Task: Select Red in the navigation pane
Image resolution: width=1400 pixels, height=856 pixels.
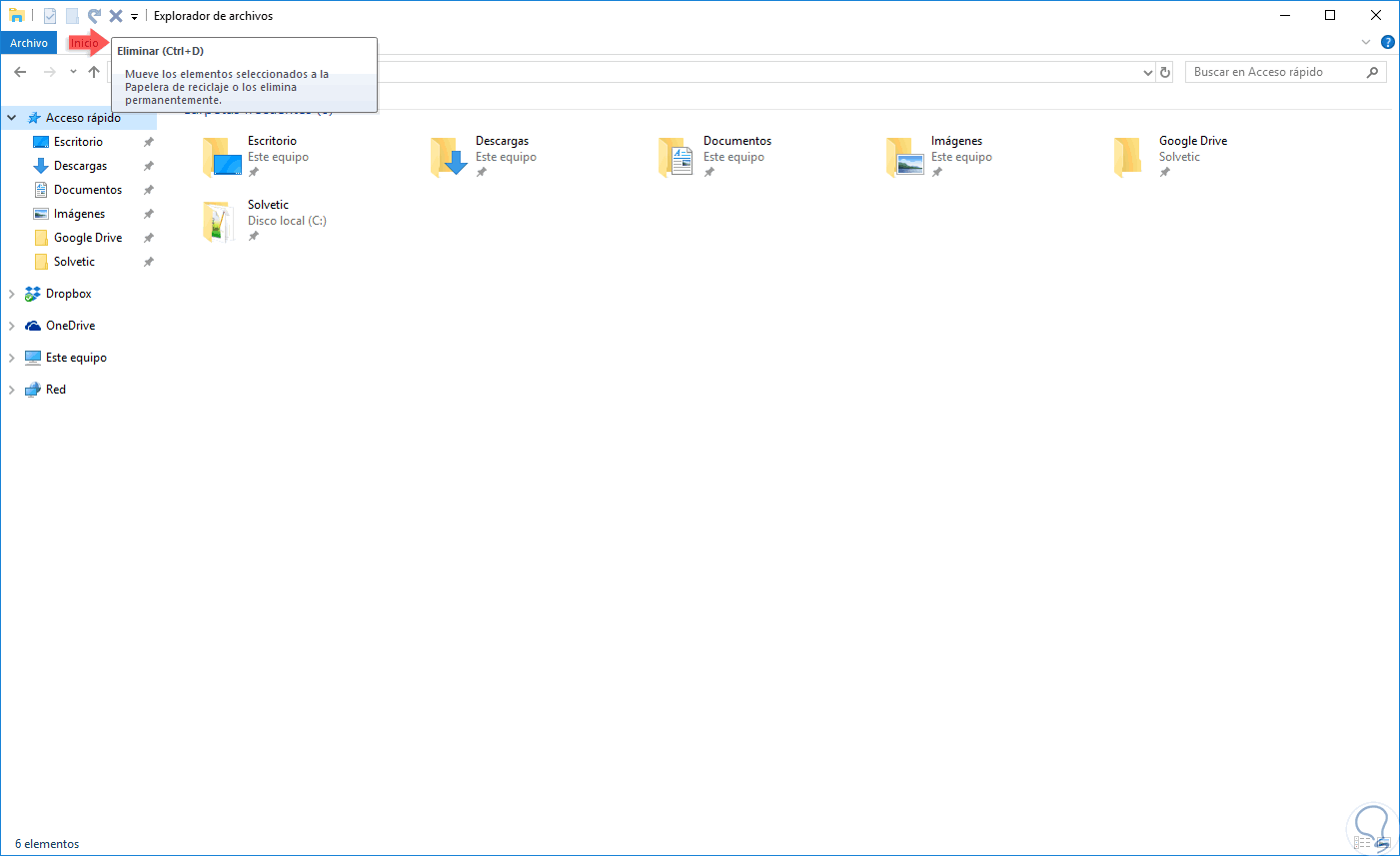Action: [x=55, y=390]
